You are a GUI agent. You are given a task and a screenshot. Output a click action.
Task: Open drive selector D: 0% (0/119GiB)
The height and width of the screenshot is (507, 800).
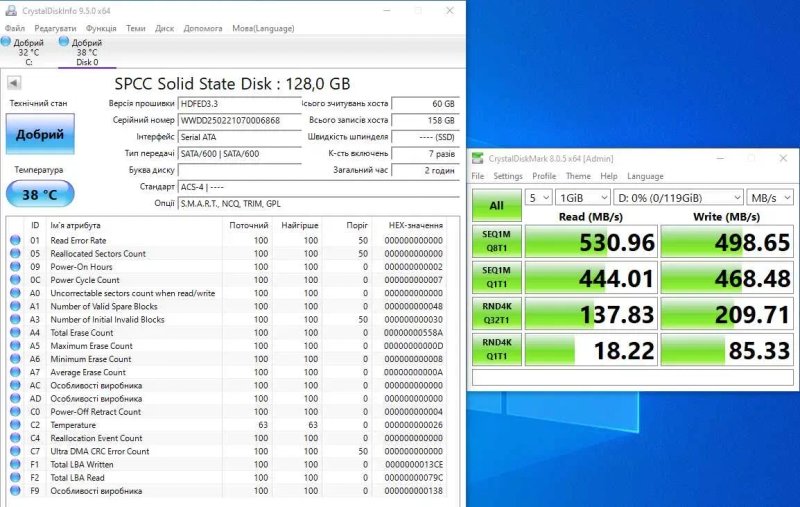[x=678, y=197]
